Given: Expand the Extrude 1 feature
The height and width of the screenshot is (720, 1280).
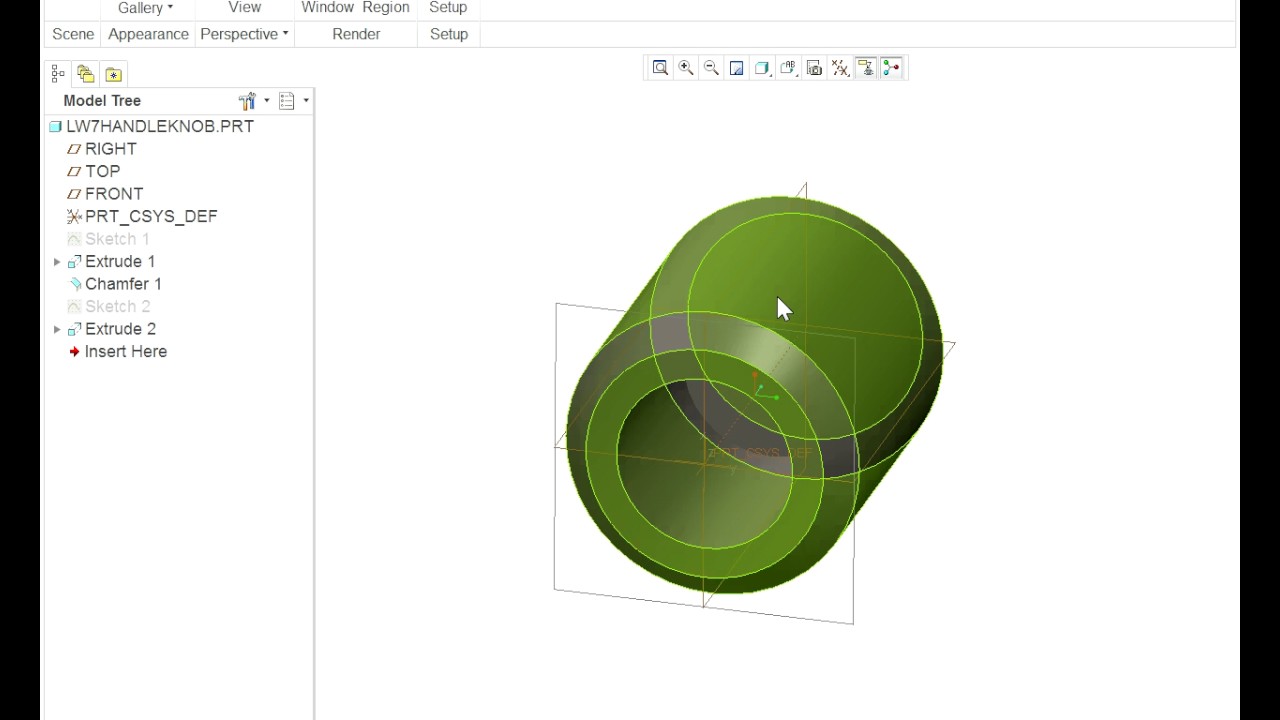Looking at the screenshot, I should point(57,262).
